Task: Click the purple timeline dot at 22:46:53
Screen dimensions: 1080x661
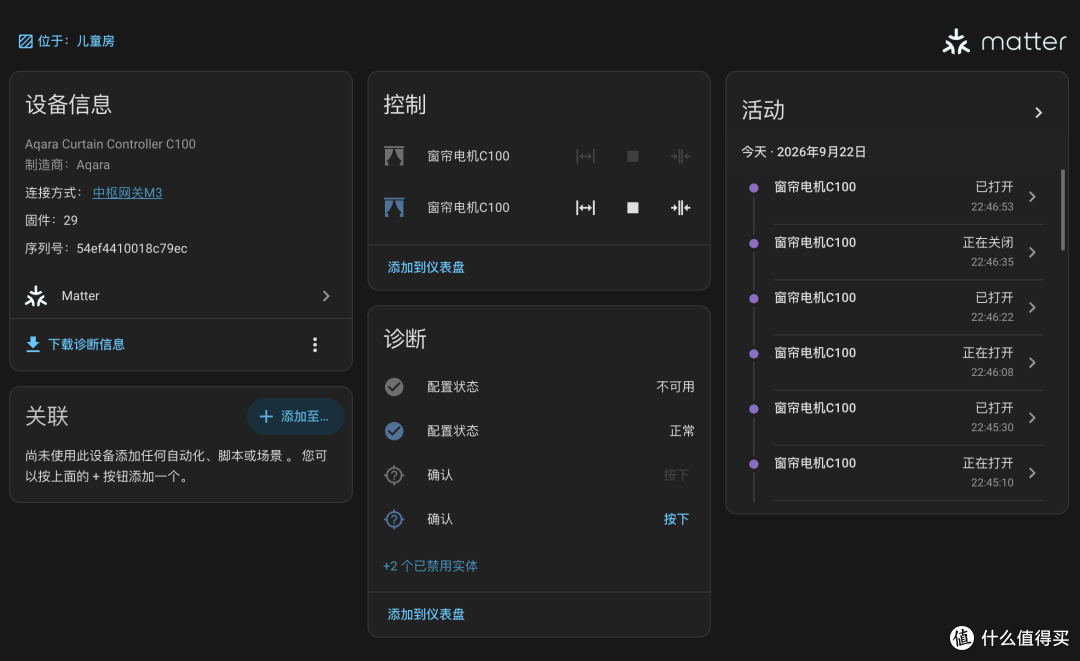Action: click(754, 187)
